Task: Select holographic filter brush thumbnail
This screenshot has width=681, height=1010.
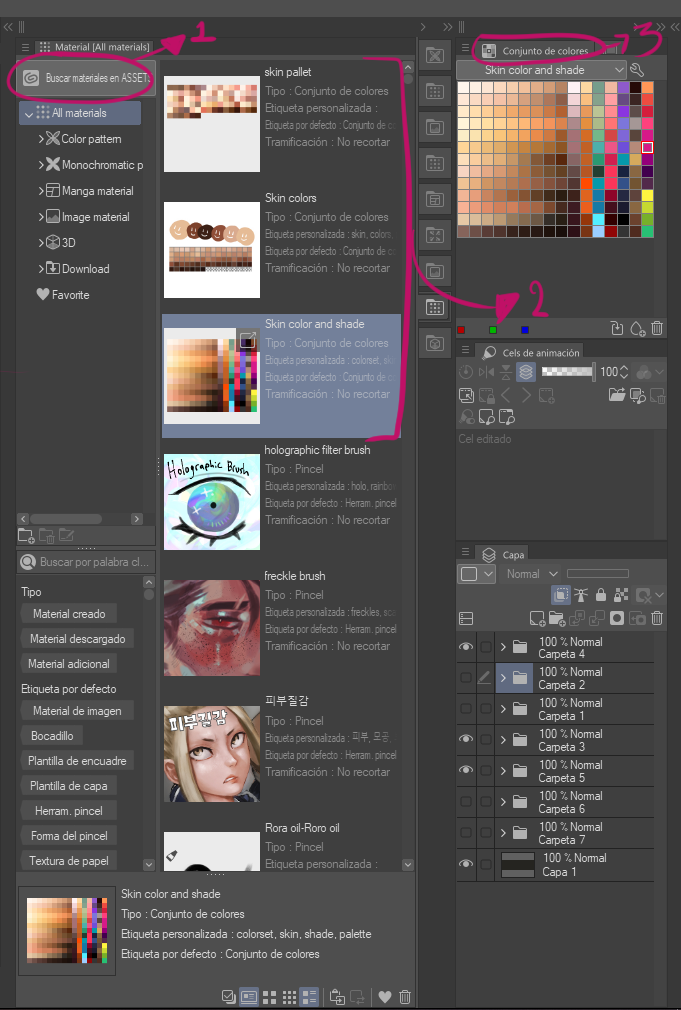Action: click(x=212, y=502)
